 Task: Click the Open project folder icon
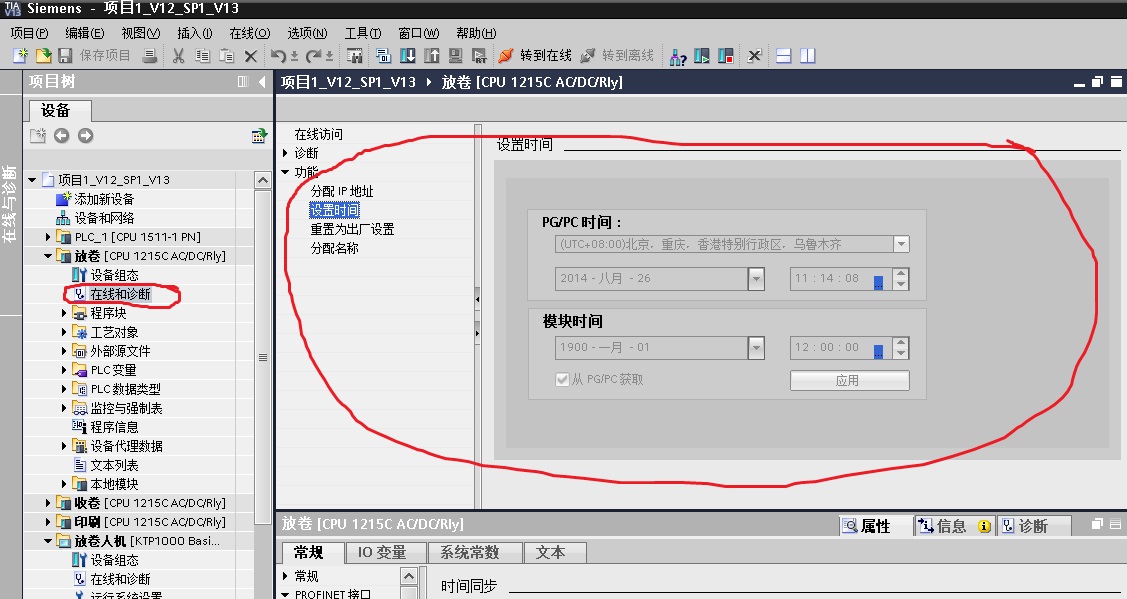point(43,56)
